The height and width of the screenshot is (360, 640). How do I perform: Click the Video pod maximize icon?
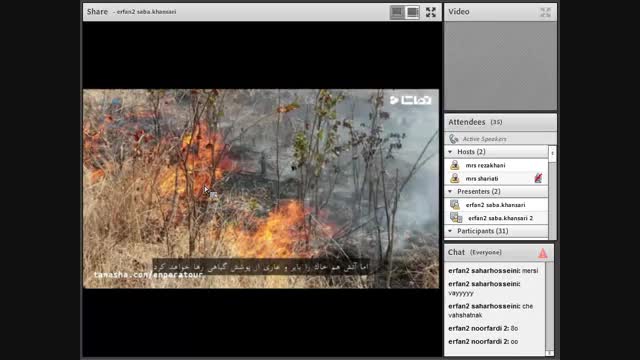545,12
